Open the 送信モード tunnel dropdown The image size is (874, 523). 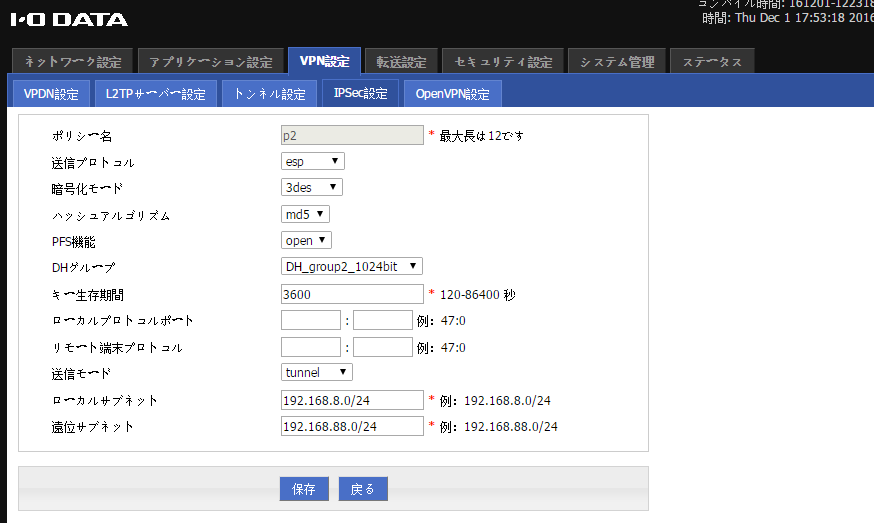click(317, 372)
